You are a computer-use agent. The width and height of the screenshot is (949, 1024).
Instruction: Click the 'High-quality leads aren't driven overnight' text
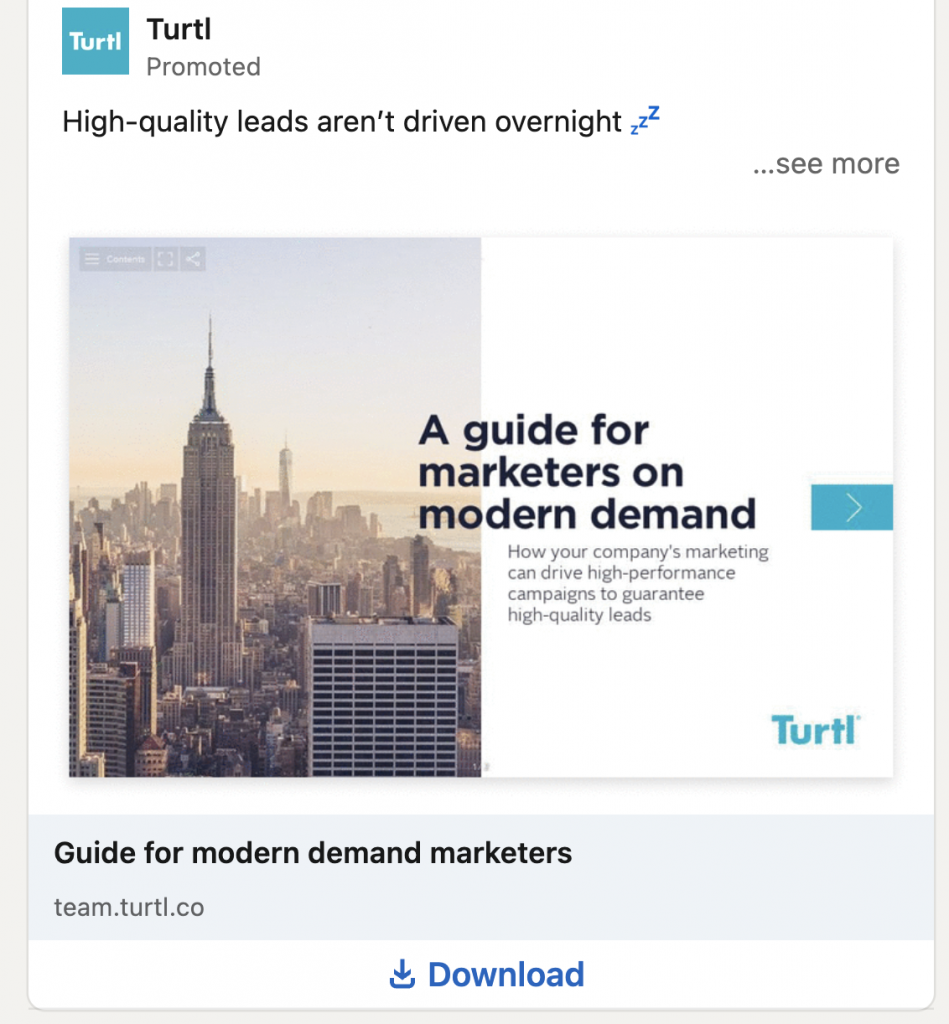coord(342,122)
